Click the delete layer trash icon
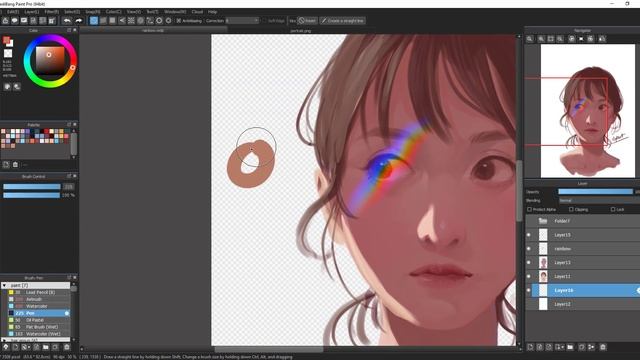The image size is (640, 360). 603,347
